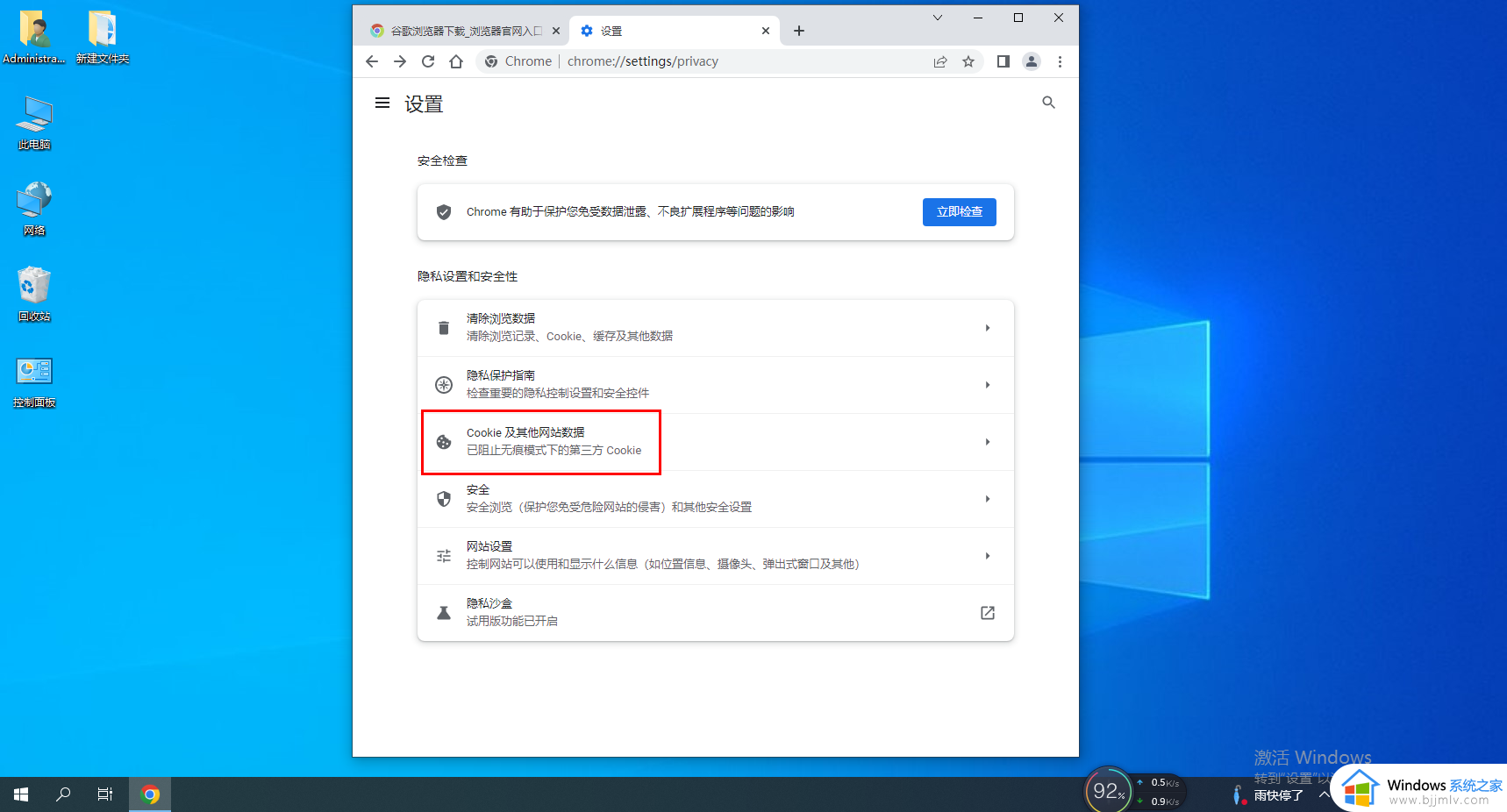Expand the 清除浏览数据 row arrow
This screenshot has width=1507, height=812.
coord(987,328)
